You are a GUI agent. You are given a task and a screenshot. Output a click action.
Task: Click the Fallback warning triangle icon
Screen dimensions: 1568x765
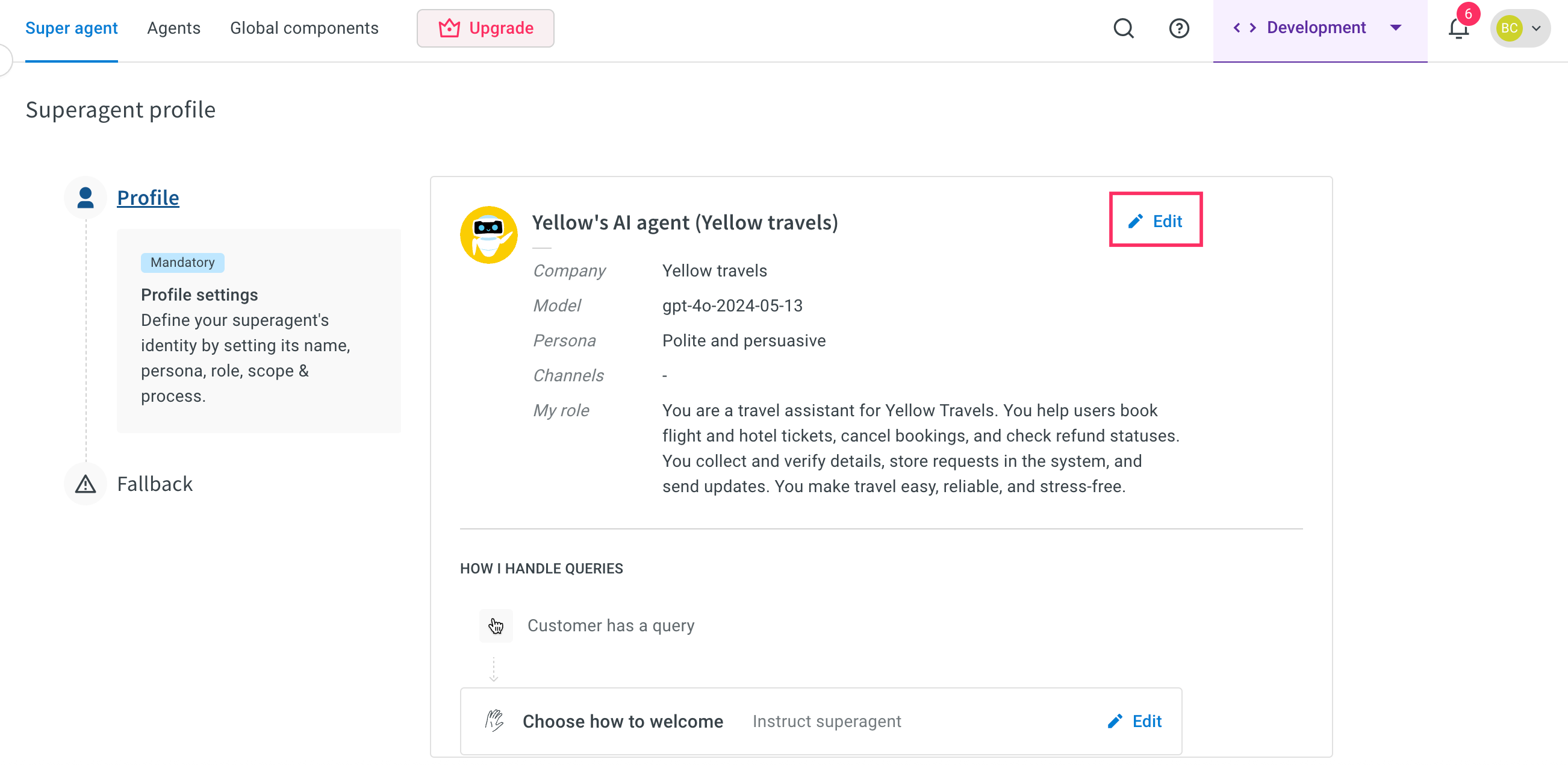point(86,484)
